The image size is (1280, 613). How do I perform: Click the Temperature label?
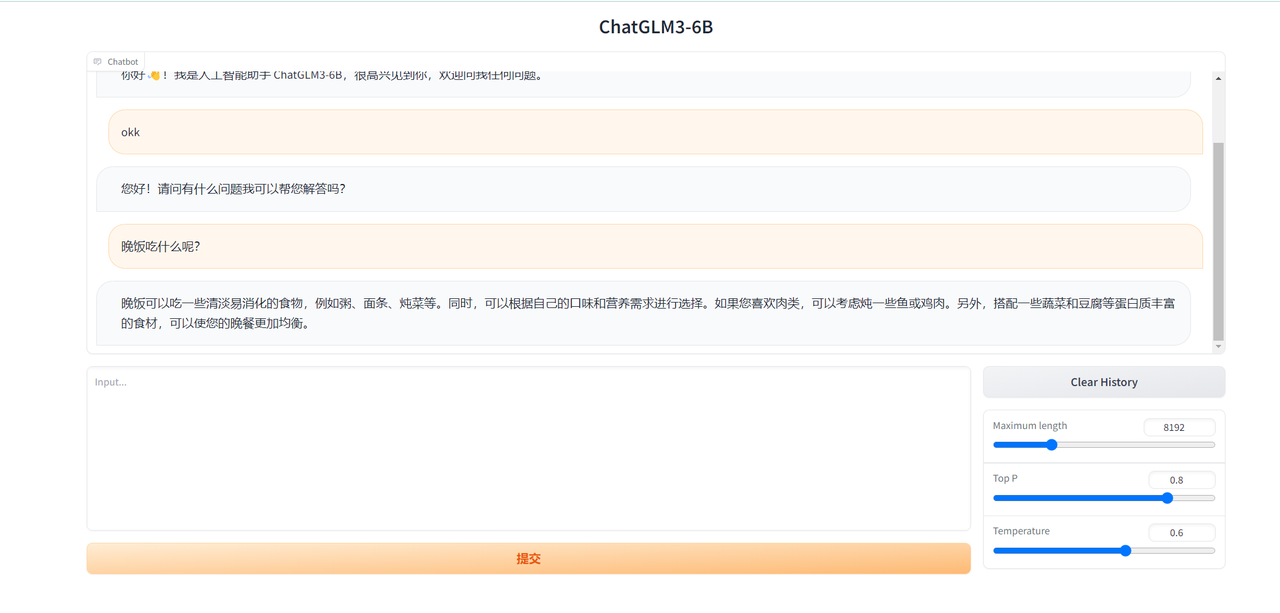click(1021, 531)
